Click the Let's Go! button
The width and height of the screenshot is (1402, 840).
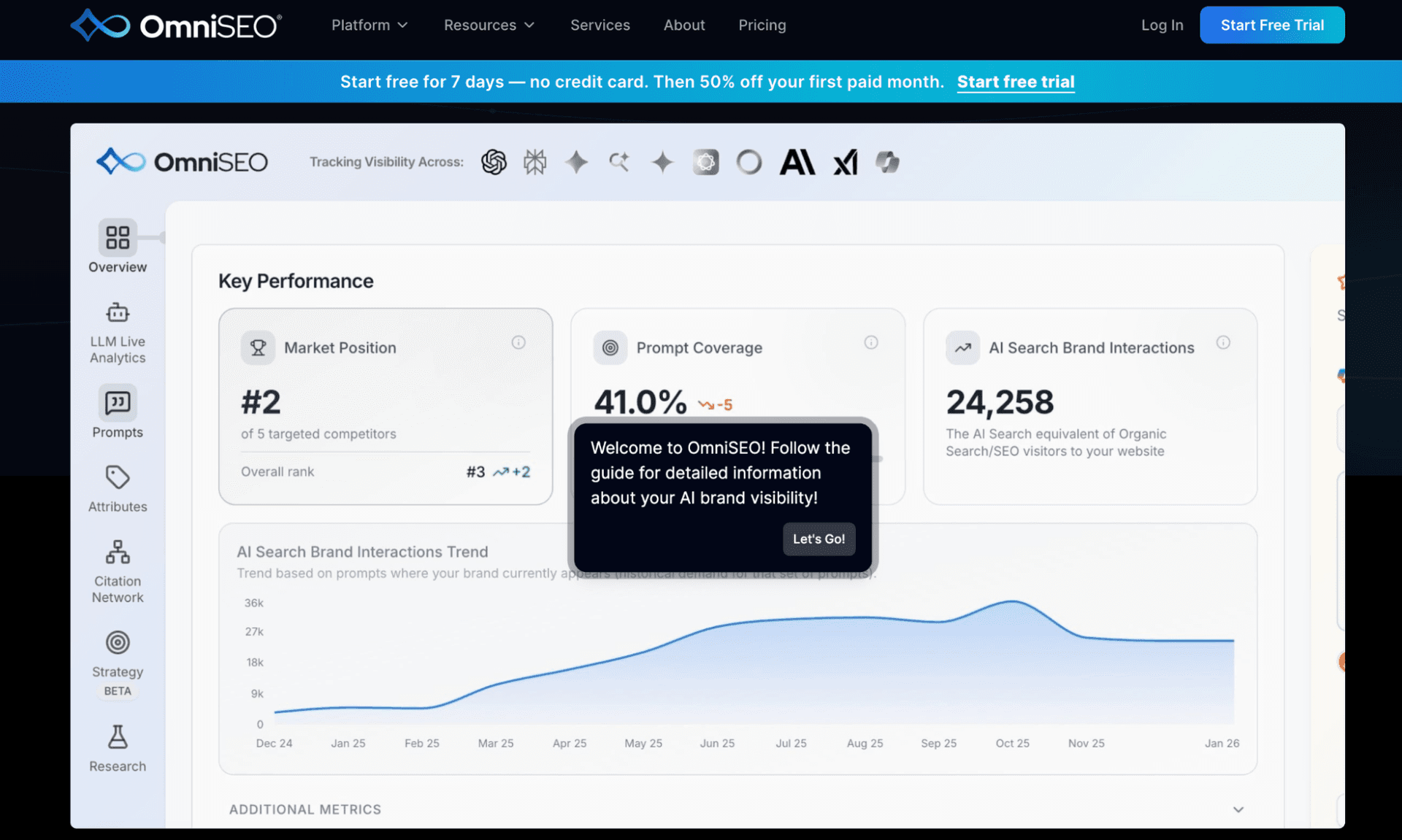[x=819, y=539]
